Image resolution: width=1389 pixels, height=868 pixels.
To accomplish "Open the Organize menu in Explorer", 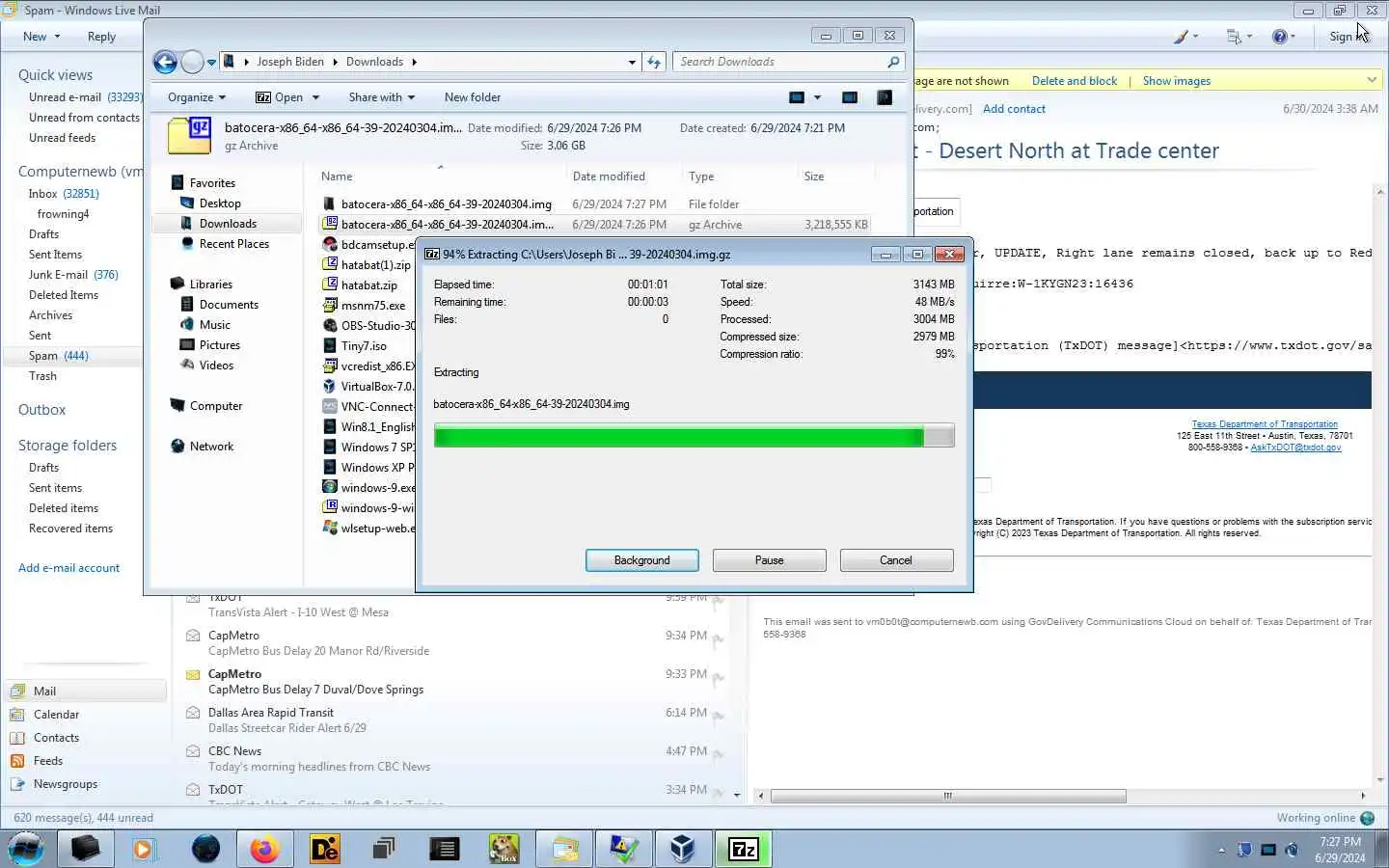I will 197,97.
